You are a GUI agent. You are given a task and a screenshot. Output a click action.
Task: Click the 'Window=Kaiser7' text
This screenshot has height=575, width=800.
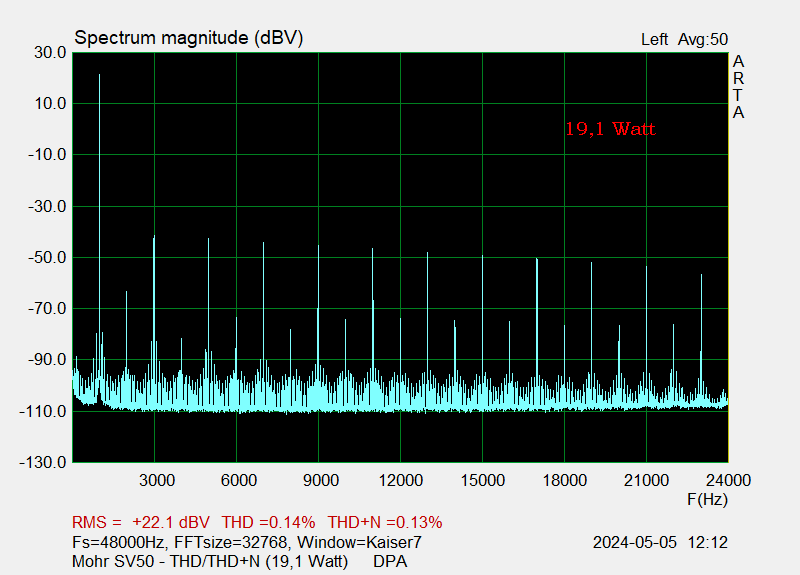359,542
